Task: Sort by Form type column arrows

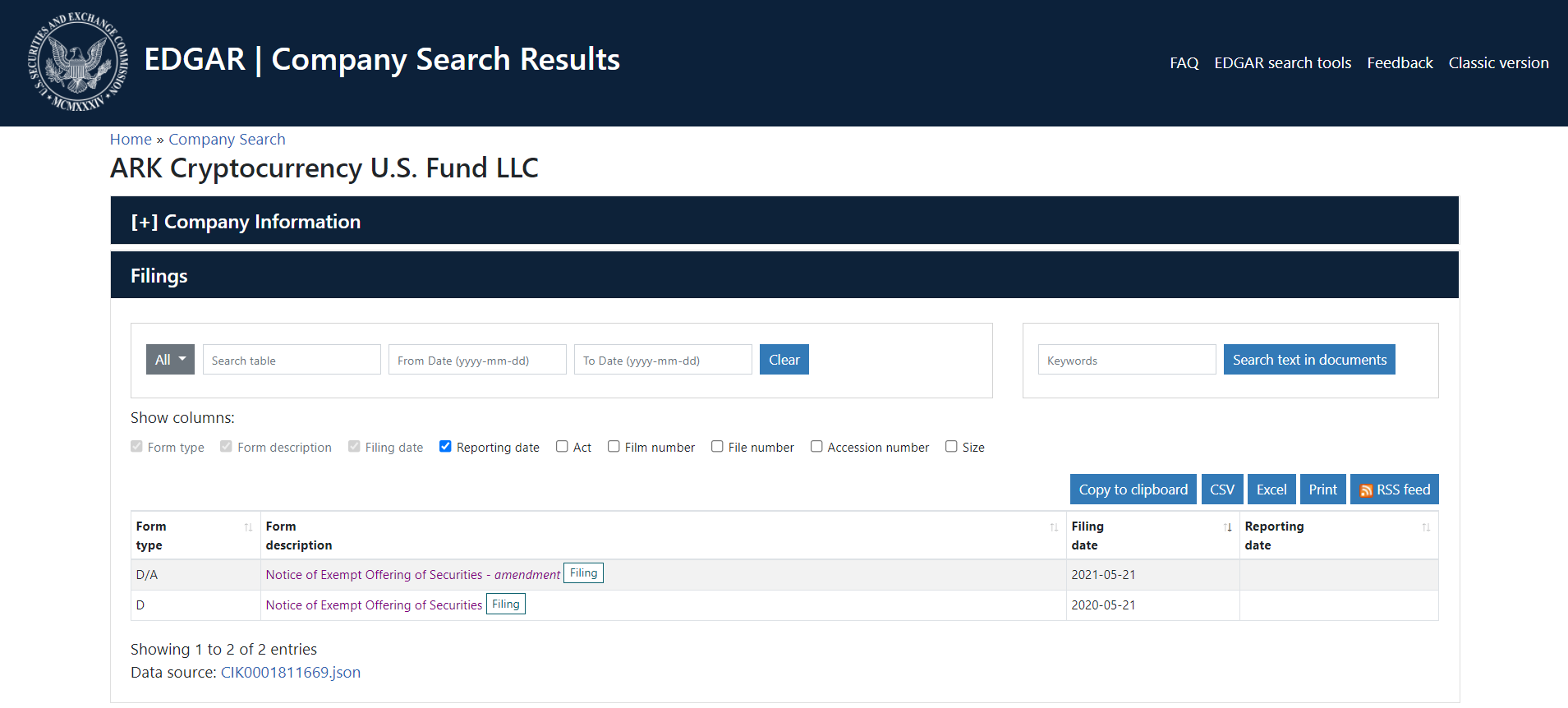Action: pos(248,527)
